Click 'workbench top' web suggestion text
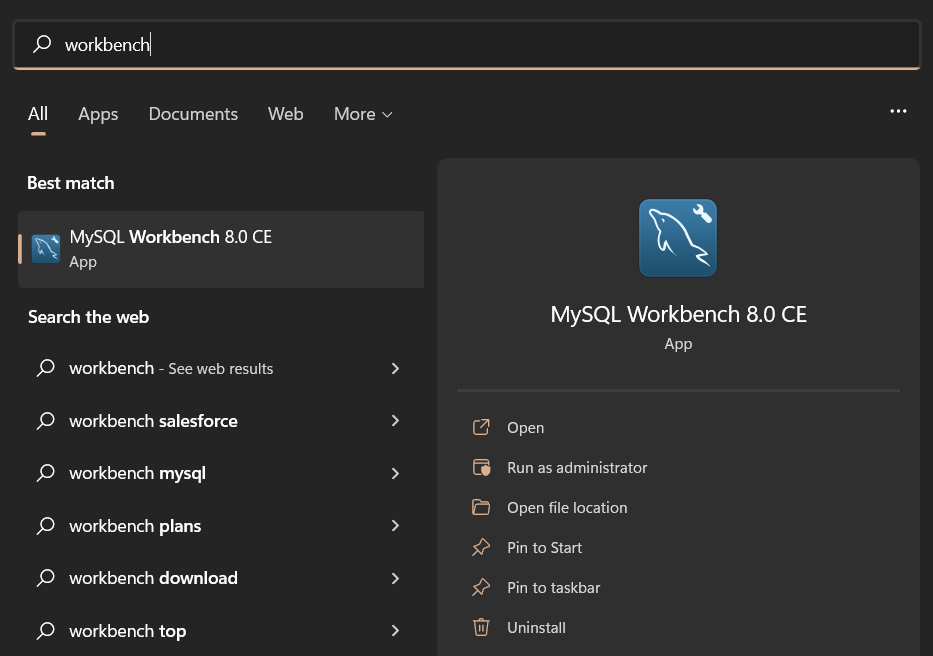933x656 pixels. (127, 630)
